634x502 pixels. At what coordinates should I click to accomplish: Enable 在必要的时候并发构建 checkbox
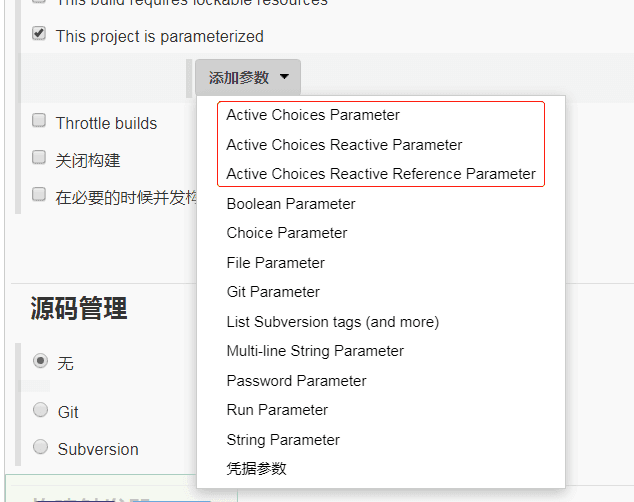[39, 194]
